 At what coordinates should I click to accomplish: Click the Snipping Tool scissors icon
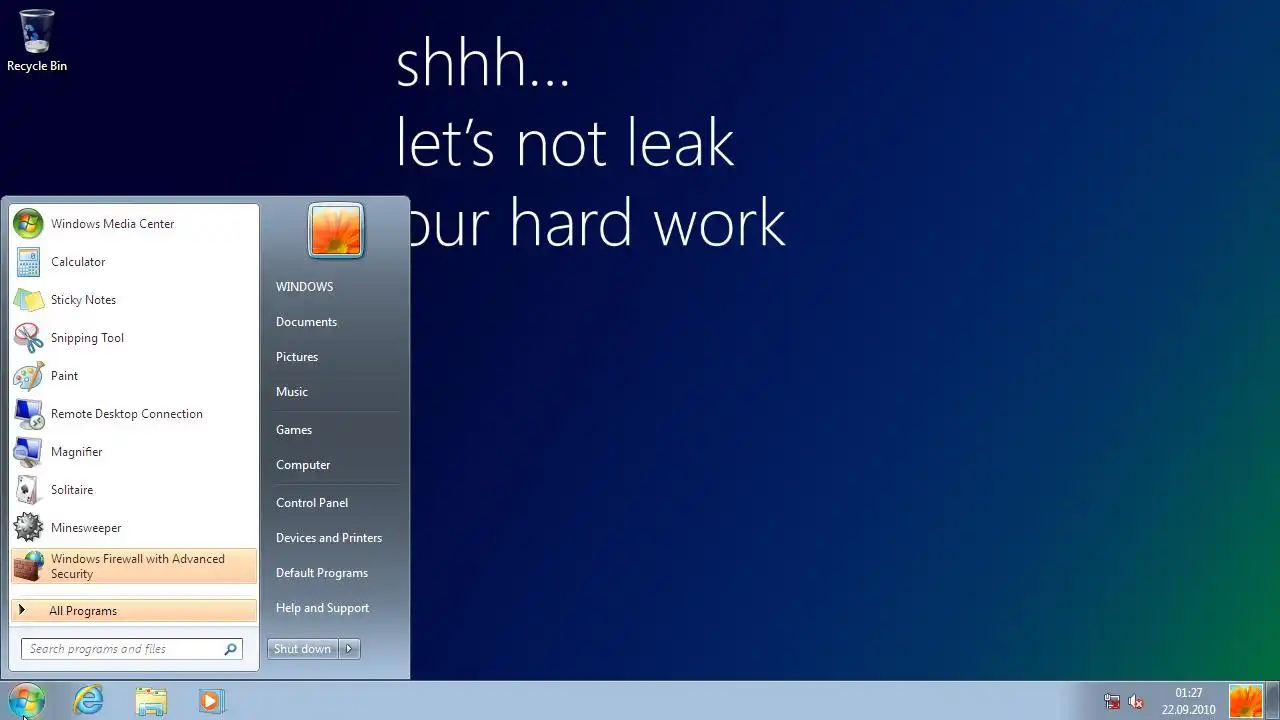(x=28, y=338)
